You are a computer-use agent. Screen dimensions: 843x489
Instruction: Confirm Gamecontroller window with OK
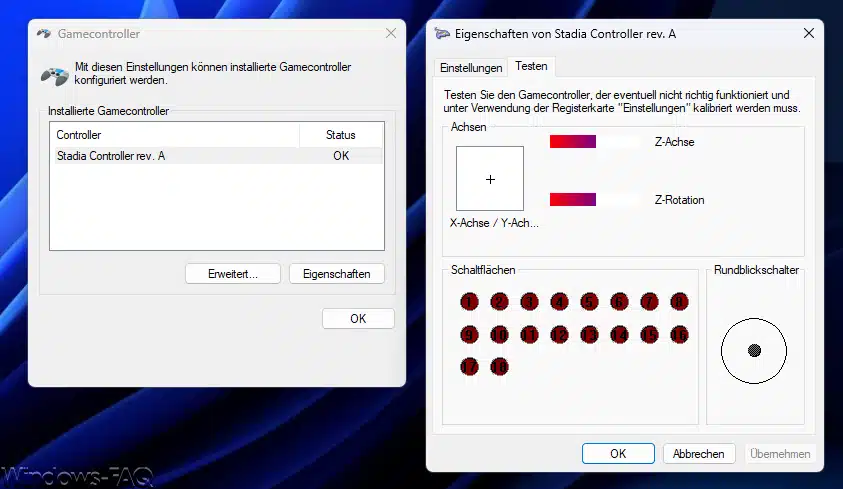click(358, 319)
